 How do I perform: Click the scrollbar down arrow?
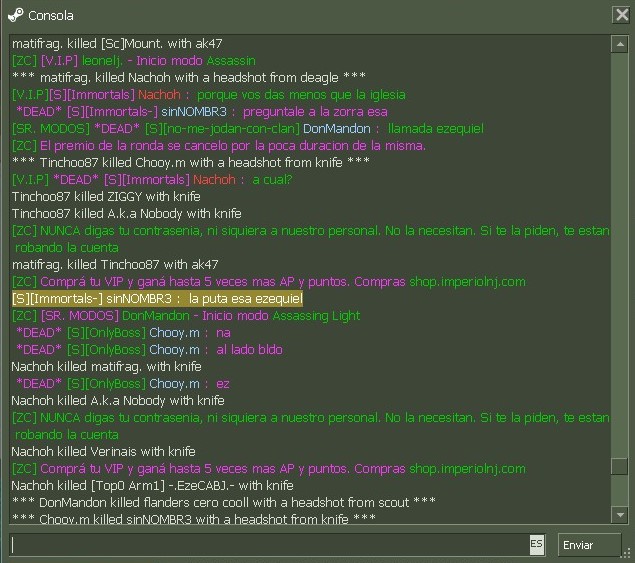point(620,515)
